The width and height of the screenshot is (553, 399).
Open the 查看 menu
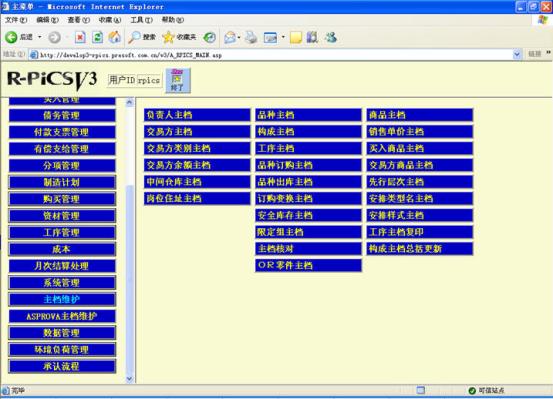tap(79, 20)
